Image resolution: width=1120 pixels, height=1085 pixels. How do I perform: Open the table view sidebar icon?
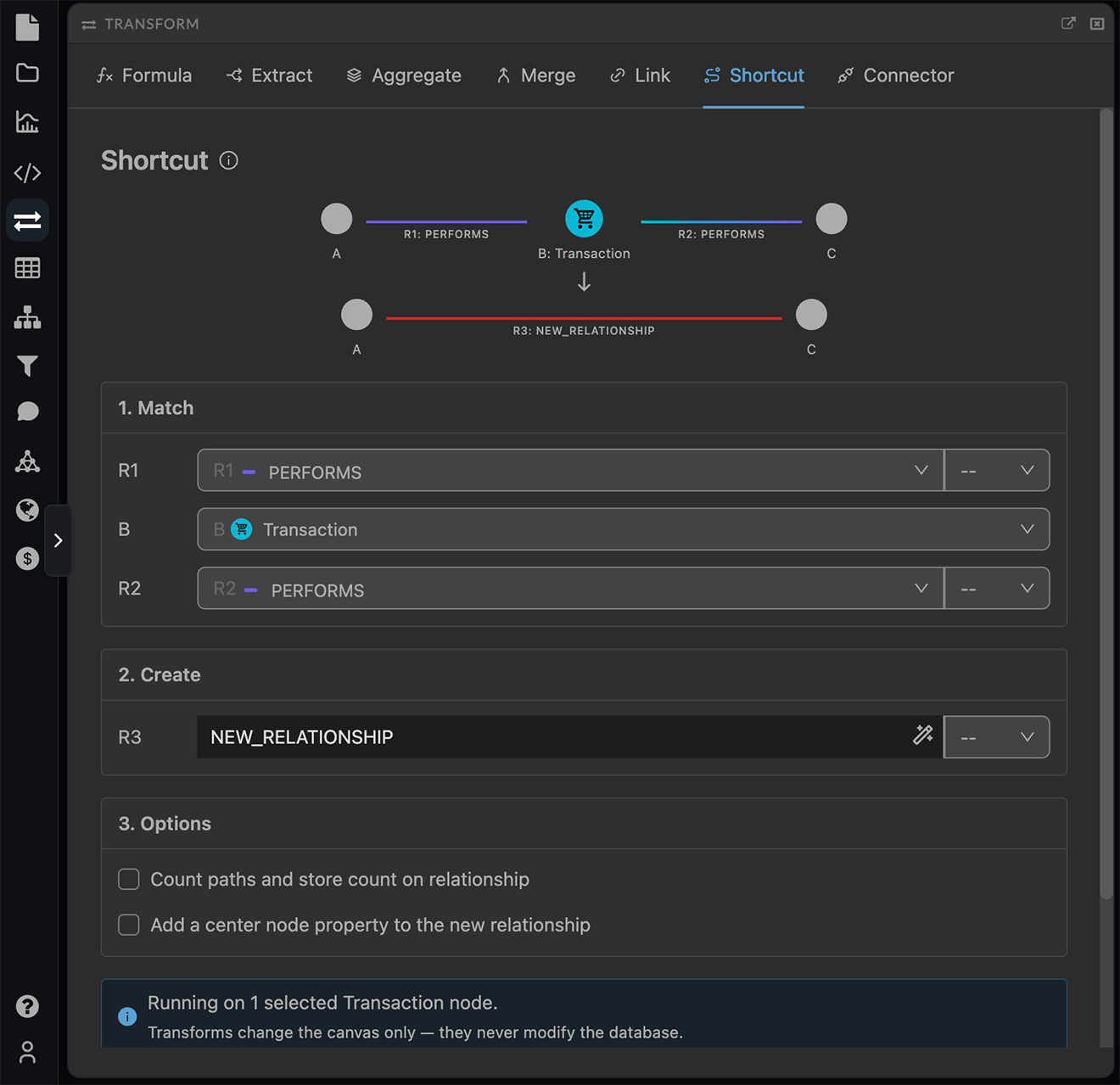coord(27,269)
